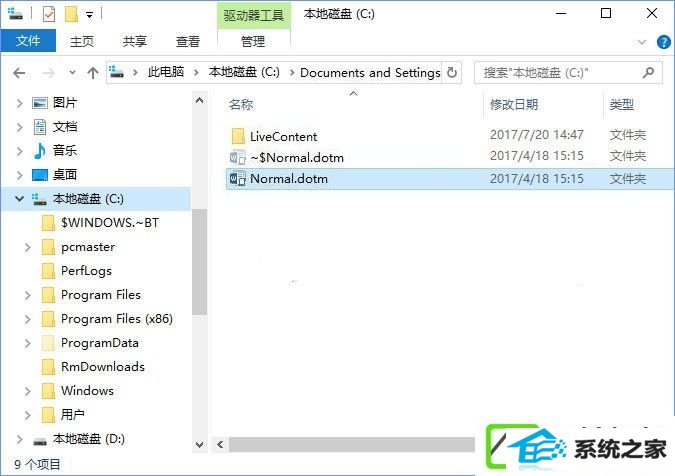The height and width of the screenshot is (476, 675).
Task: Expand the Program Files folder node
Action: [28, 295]
